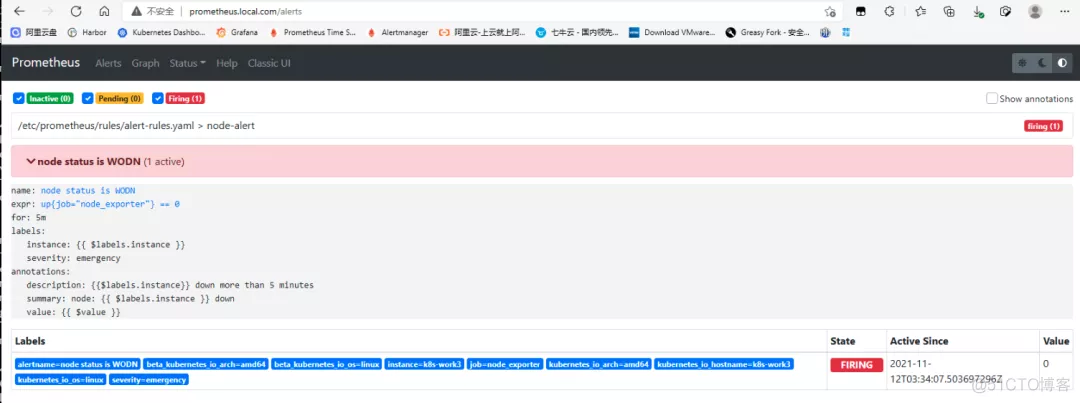Click the alertname=node status is WODN label
Screen dimensions: 1080x403
coord(78,364)
